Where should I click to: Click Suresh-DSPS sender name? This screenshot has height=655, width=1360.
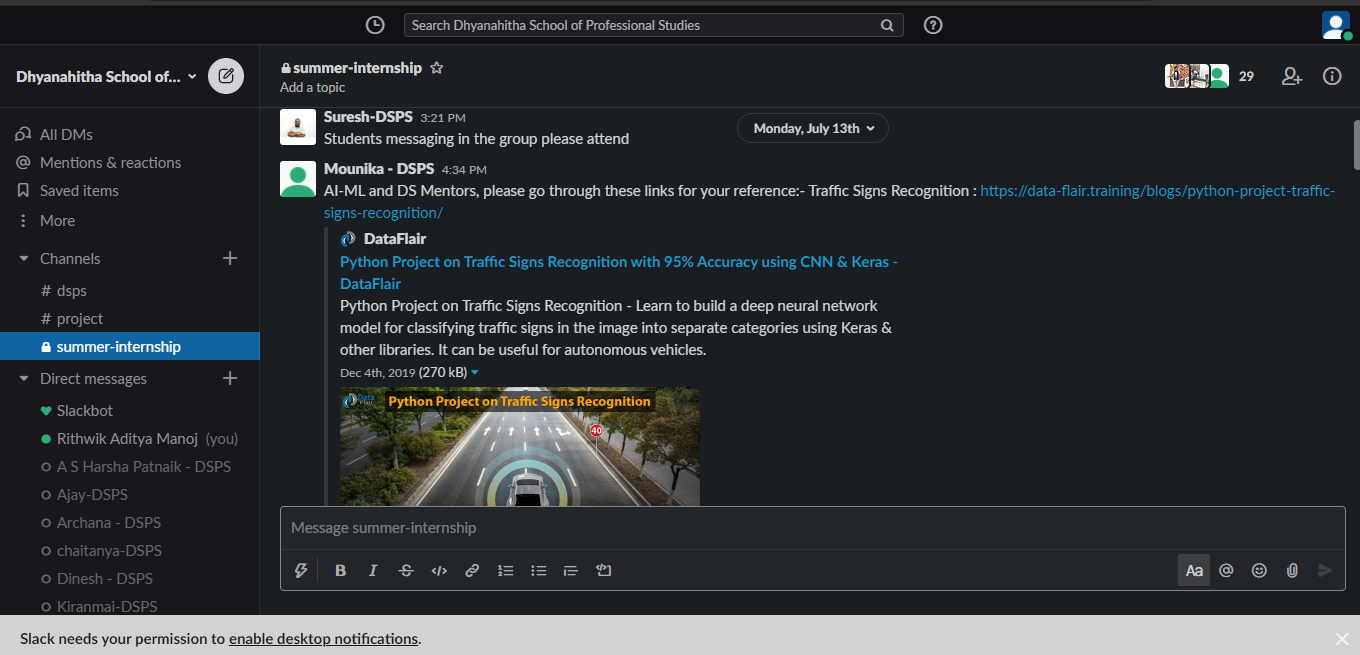368,117
